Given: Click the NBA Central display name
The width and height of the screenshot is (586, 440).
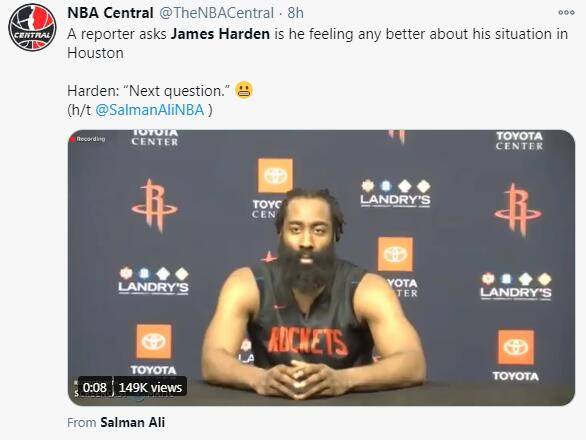Looking at the screenshot, I should (110, 13).
